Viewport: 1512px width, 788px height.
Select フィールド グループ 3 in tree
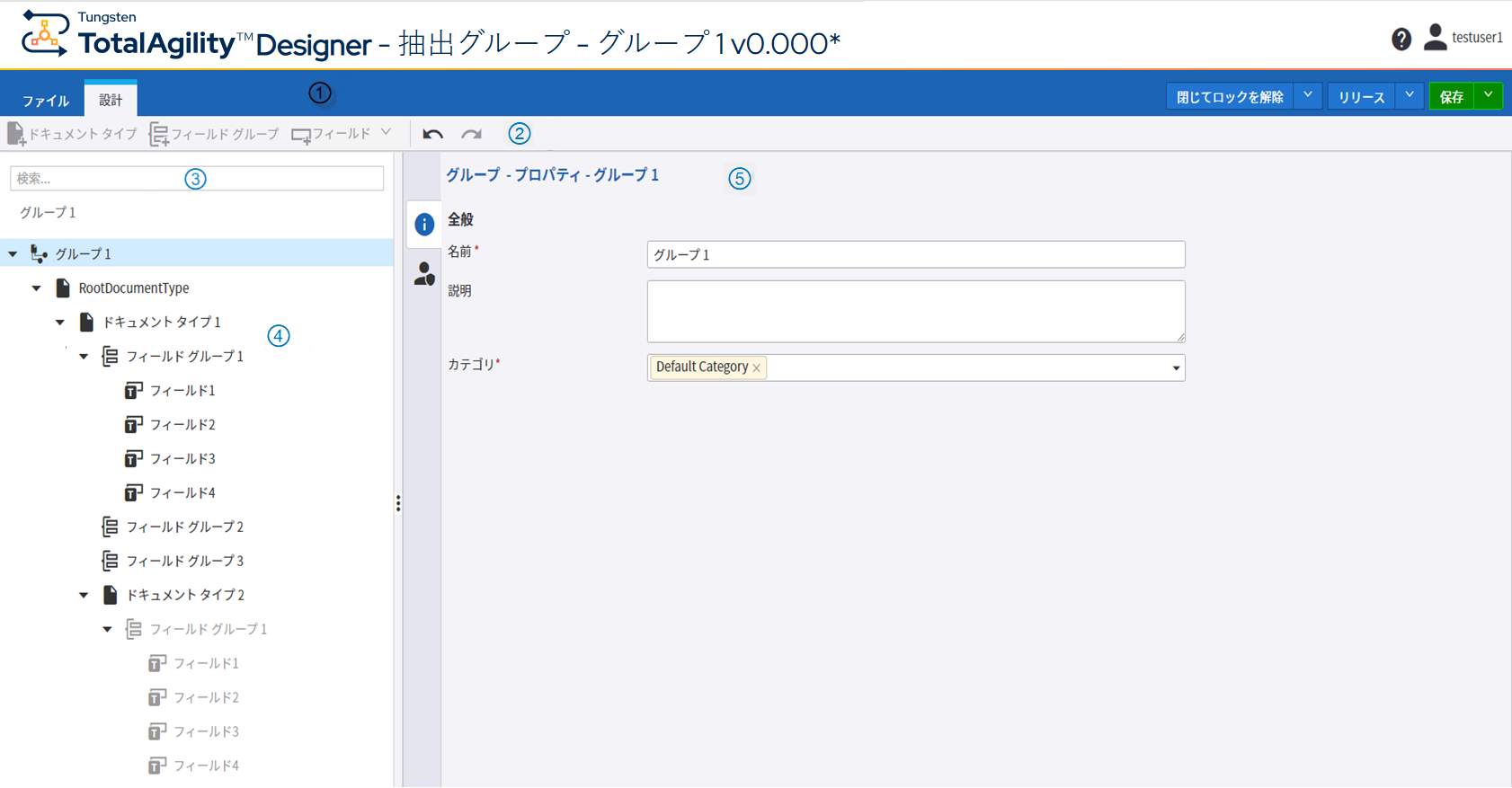(x=184, y=561)
